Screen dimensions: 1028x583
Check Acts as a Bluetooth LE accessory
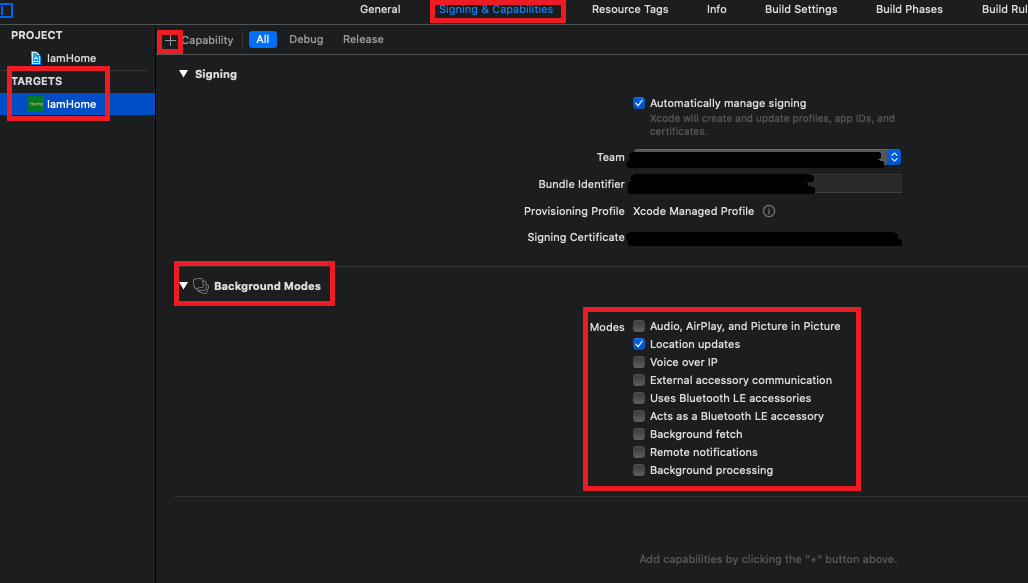tap(639, 416)
